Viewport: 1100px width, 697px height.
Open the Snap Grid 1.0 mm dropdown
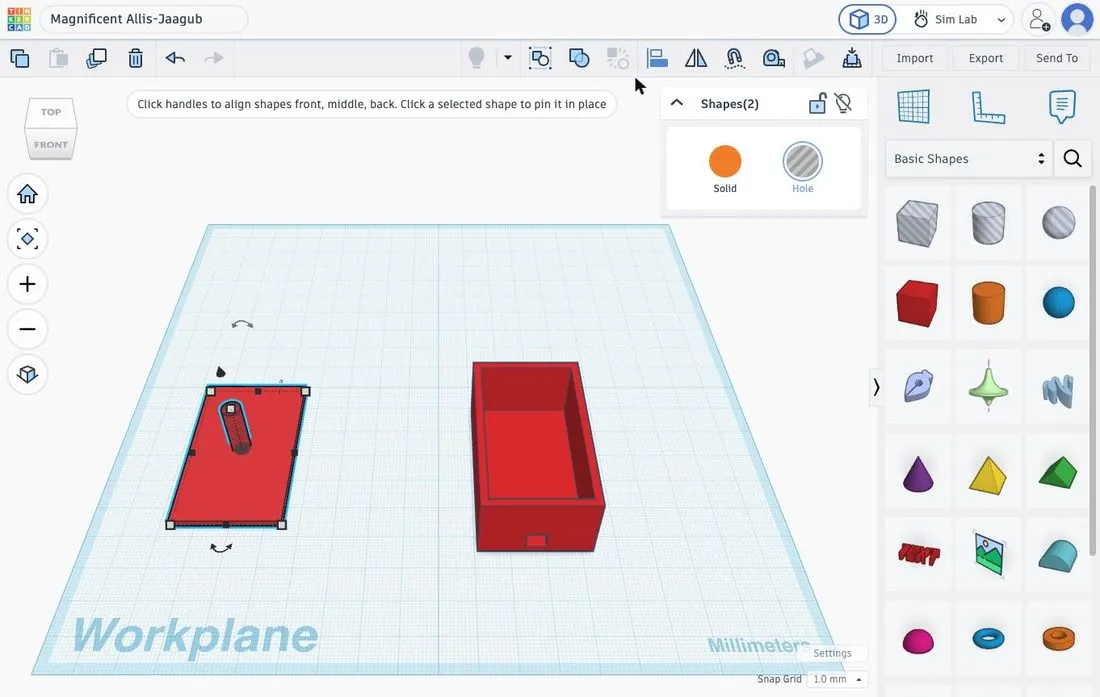[x=837, y=679]
